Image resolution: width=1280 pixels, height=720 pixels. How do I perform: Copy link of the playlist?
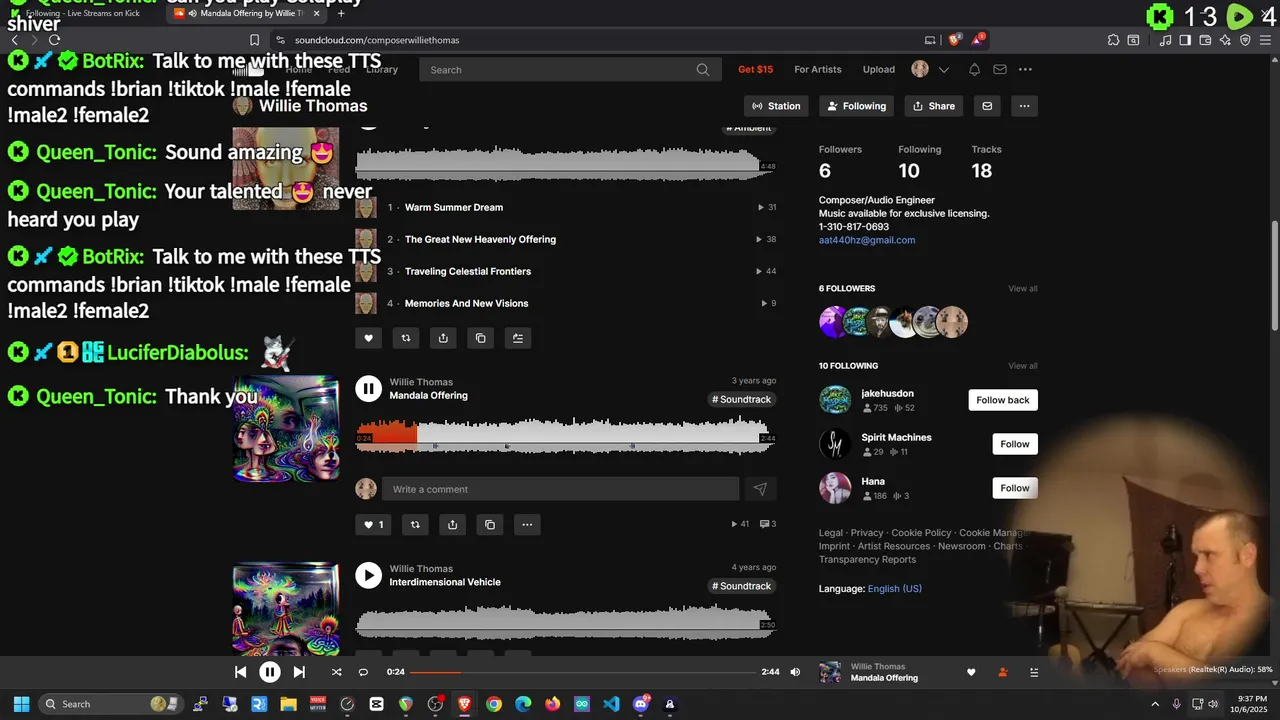pyautogui.click(x=481, y=338)
